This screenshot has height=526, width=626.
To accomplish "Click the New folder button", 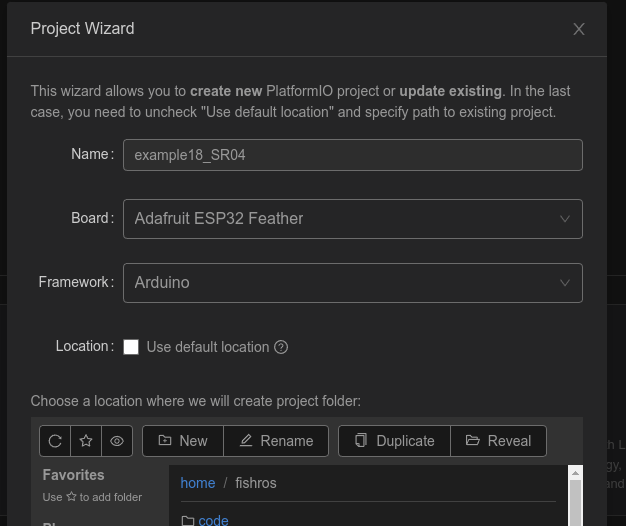I will tap(183, 441).
